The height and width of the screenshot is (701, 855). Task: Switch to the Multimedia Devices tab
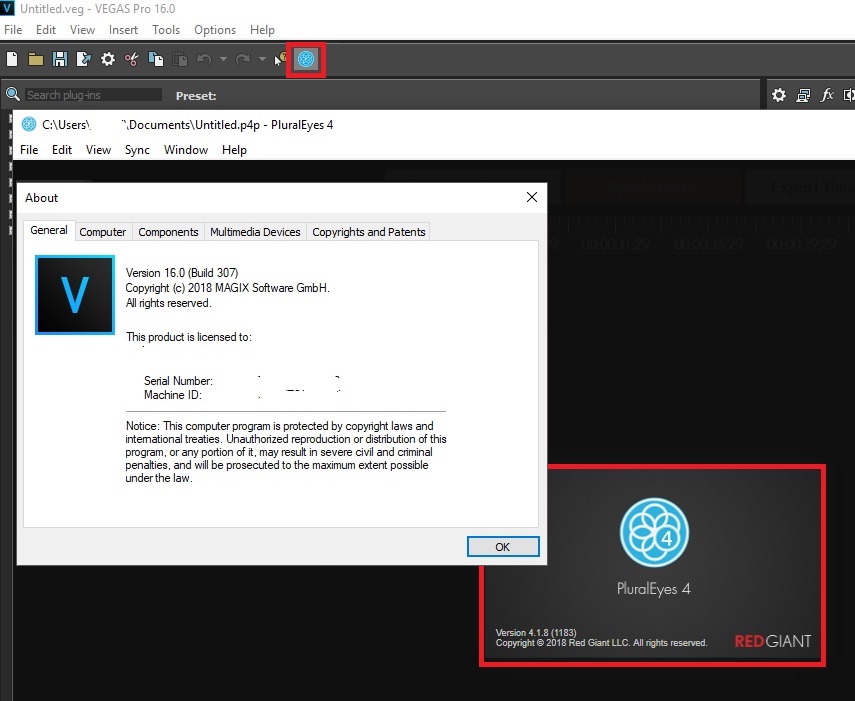[x=255, y=232]
